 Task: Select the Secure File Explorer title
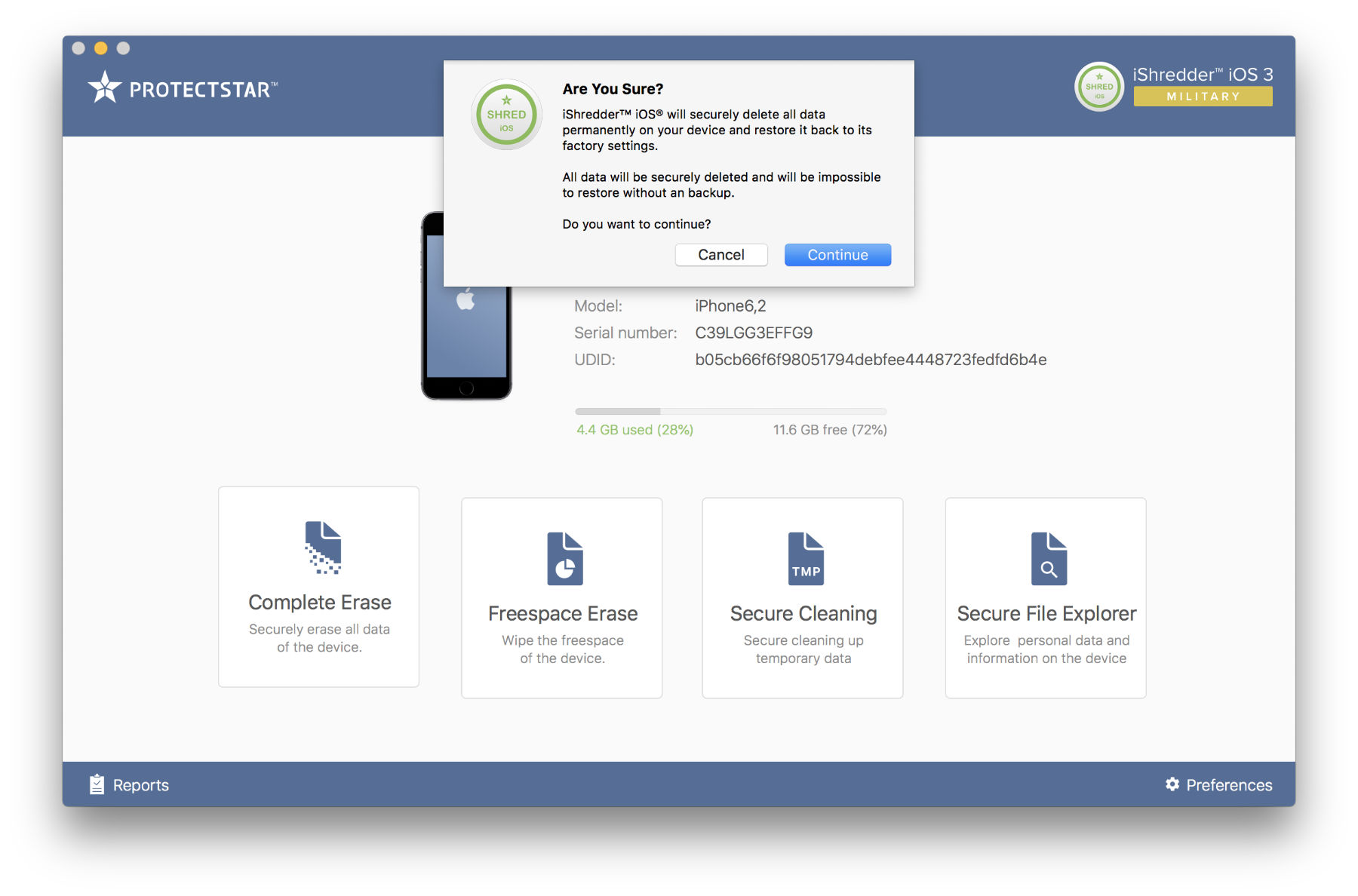point(1046,614)
